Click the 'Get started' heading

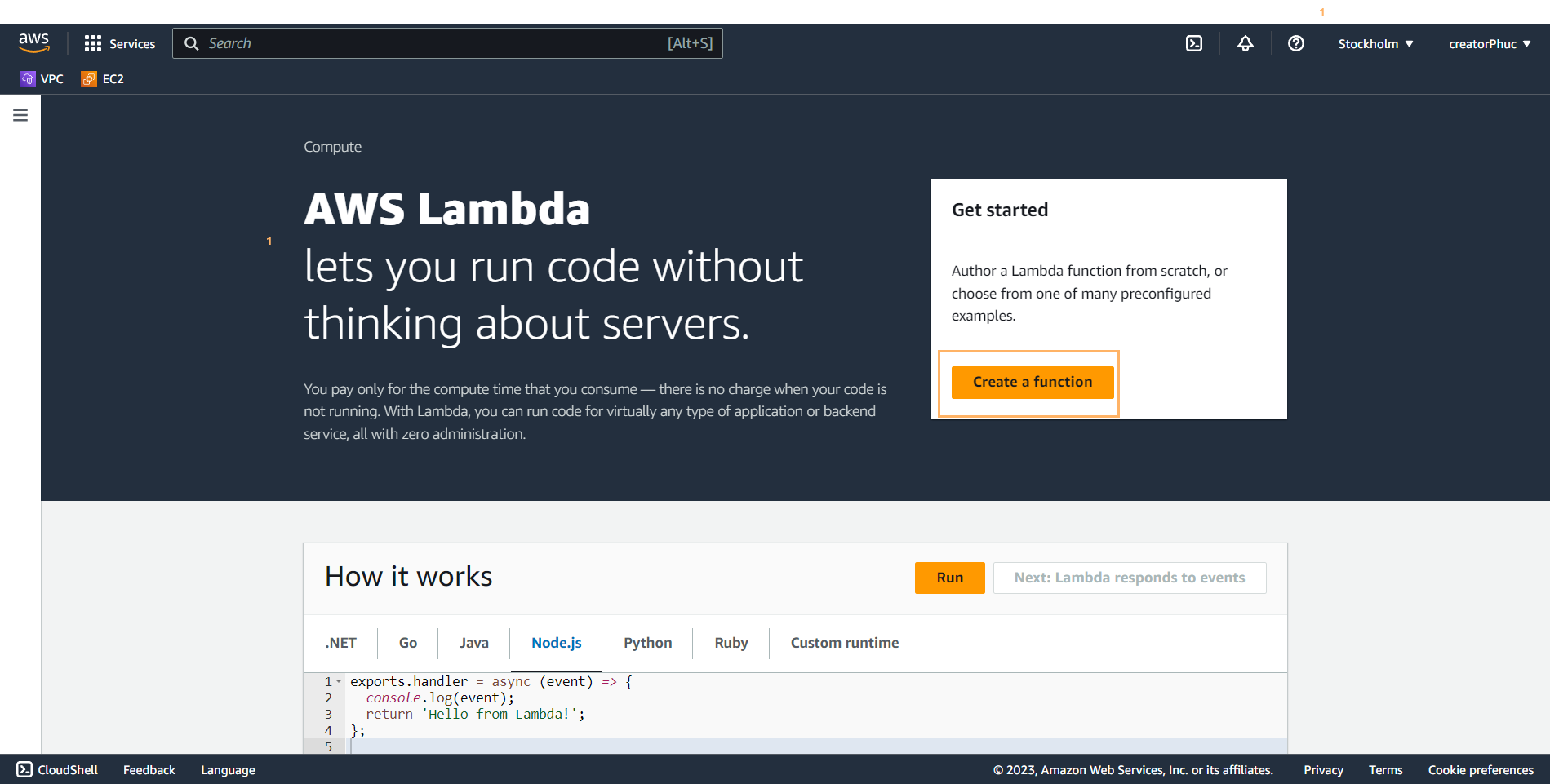click(x=1000, y=210)
